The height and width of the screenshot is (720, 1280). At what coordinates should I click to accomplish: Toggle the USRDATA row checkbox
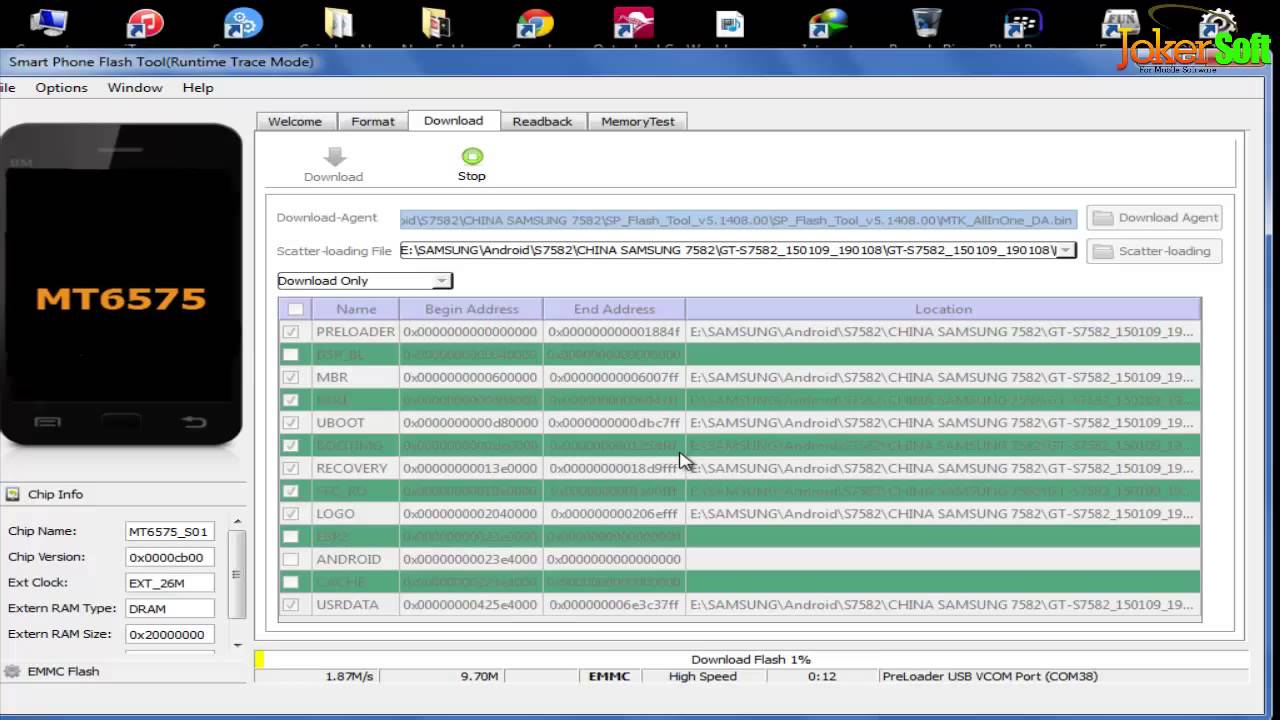pyautogui.click(x=291, y=605)
